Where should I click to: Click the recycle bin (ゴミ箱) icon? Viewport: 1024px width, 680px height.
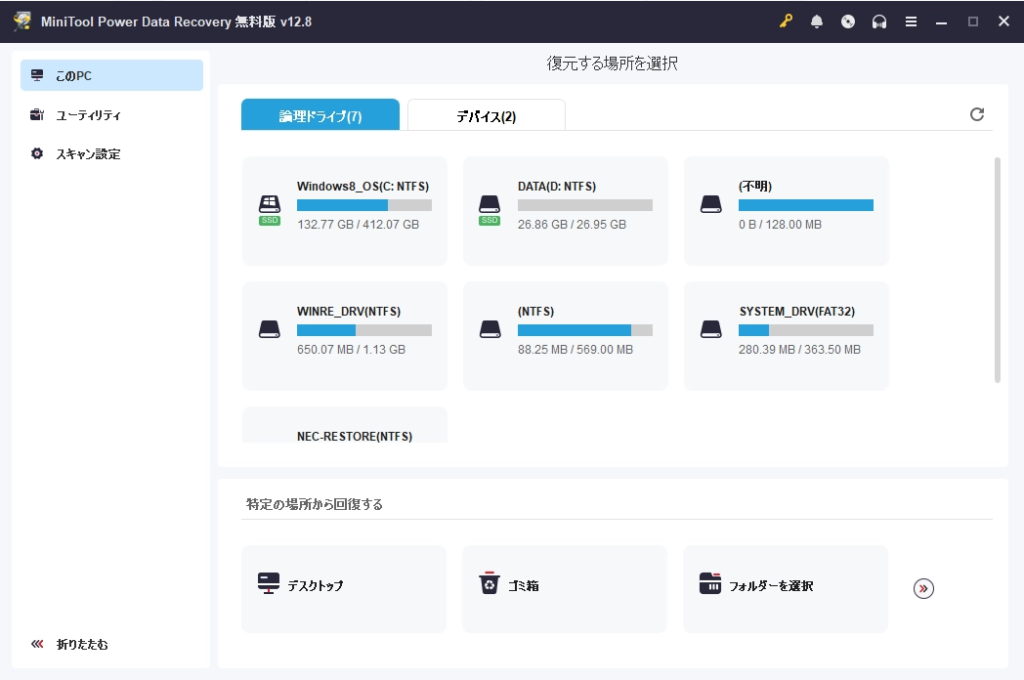click(x=488, y=585)
